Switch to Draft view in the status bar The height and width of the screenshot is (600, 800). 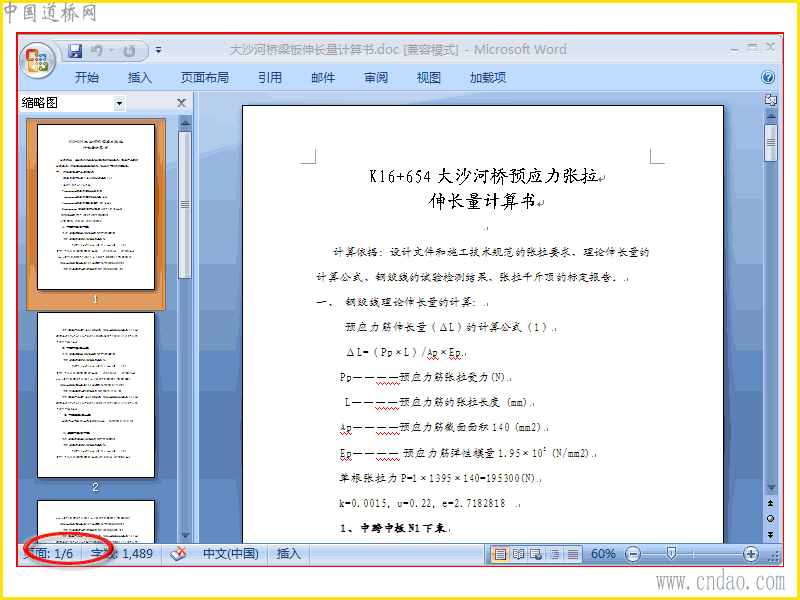click(x=573, y=554)
